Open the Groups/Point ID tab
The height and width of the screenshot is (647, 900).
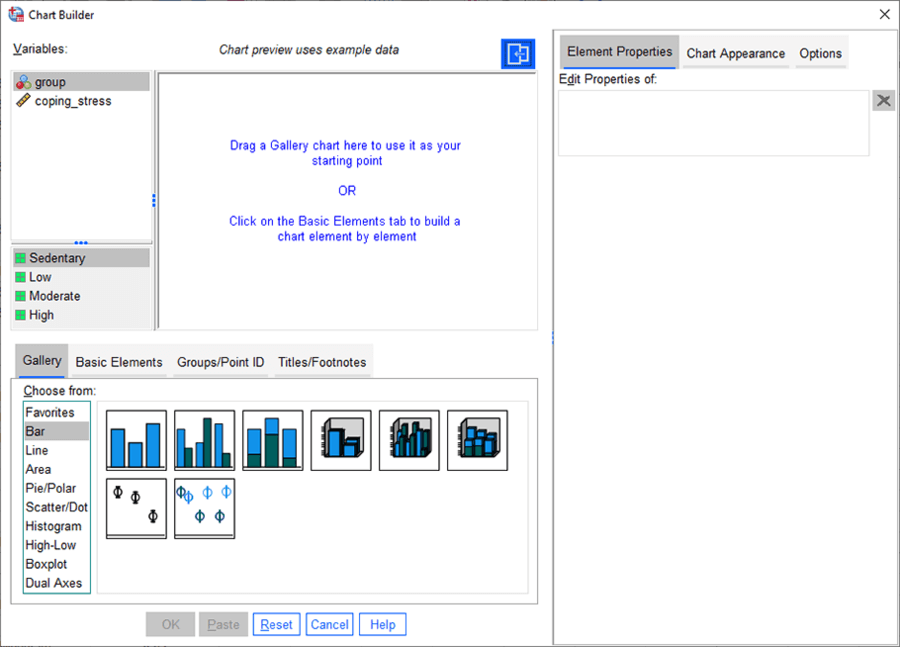220,362
